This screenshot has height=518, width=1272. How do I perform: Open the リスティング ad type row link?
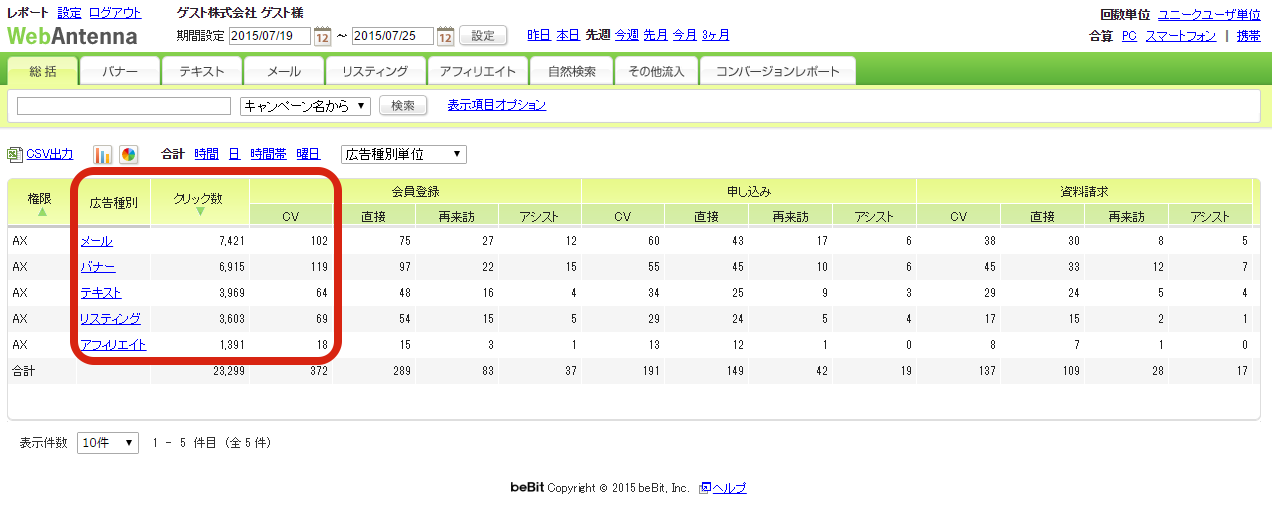click(110, 319)
